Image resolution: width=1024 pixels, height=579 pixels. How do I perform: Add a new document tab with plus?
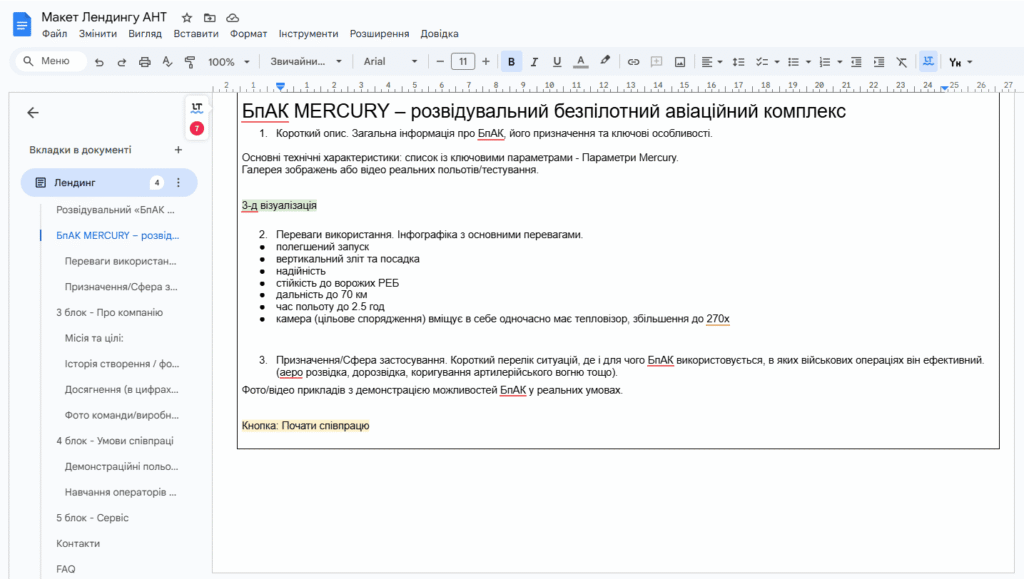point(178,150)
